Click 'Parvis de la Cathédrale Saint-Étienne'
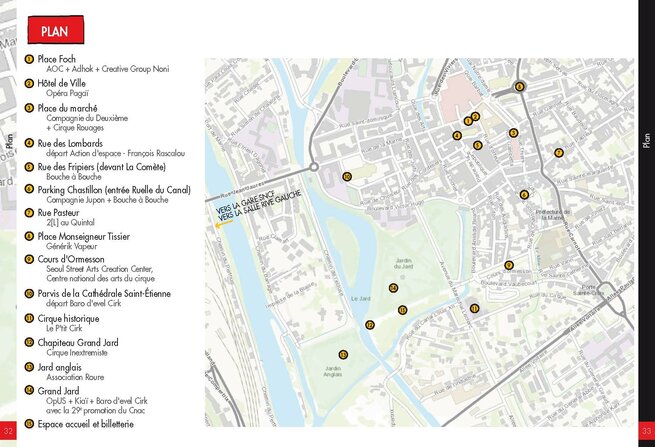This screenshot has width=655, height=447. pos(104,293)
